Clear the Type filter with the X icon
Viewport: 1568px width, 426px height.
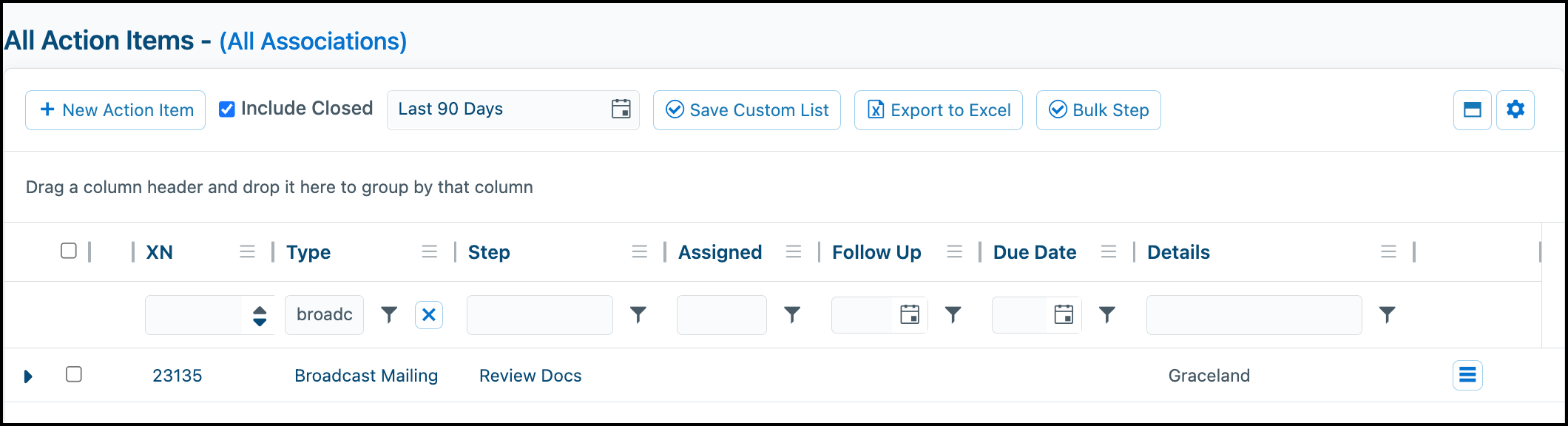tap(429, 315)
